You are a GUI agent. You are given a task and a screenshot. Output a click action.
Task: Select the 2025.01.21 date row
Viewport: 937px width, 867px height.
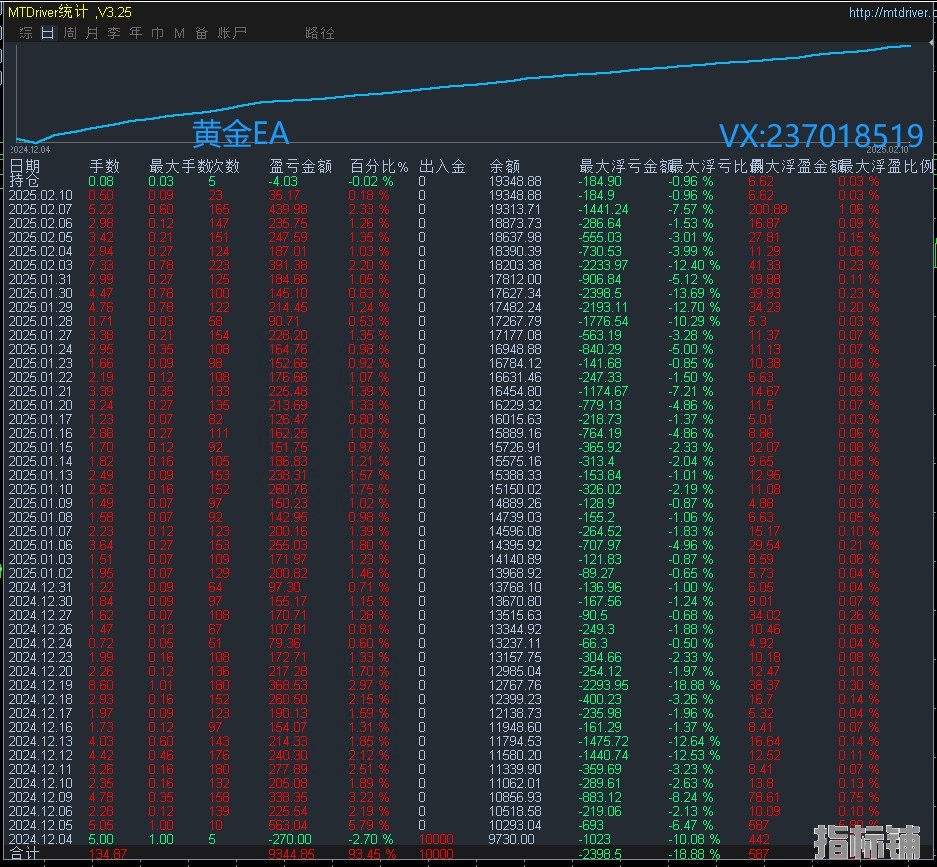click(41, 391)
